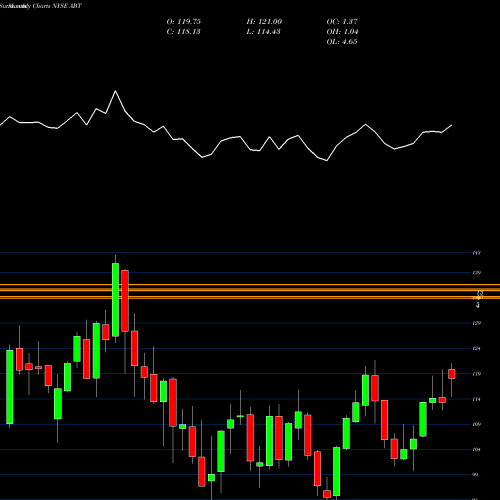Image resolution: width=500 pixels, height=500 pixels.
Task: Click the 119 price axis label
Action: [477, 374]
